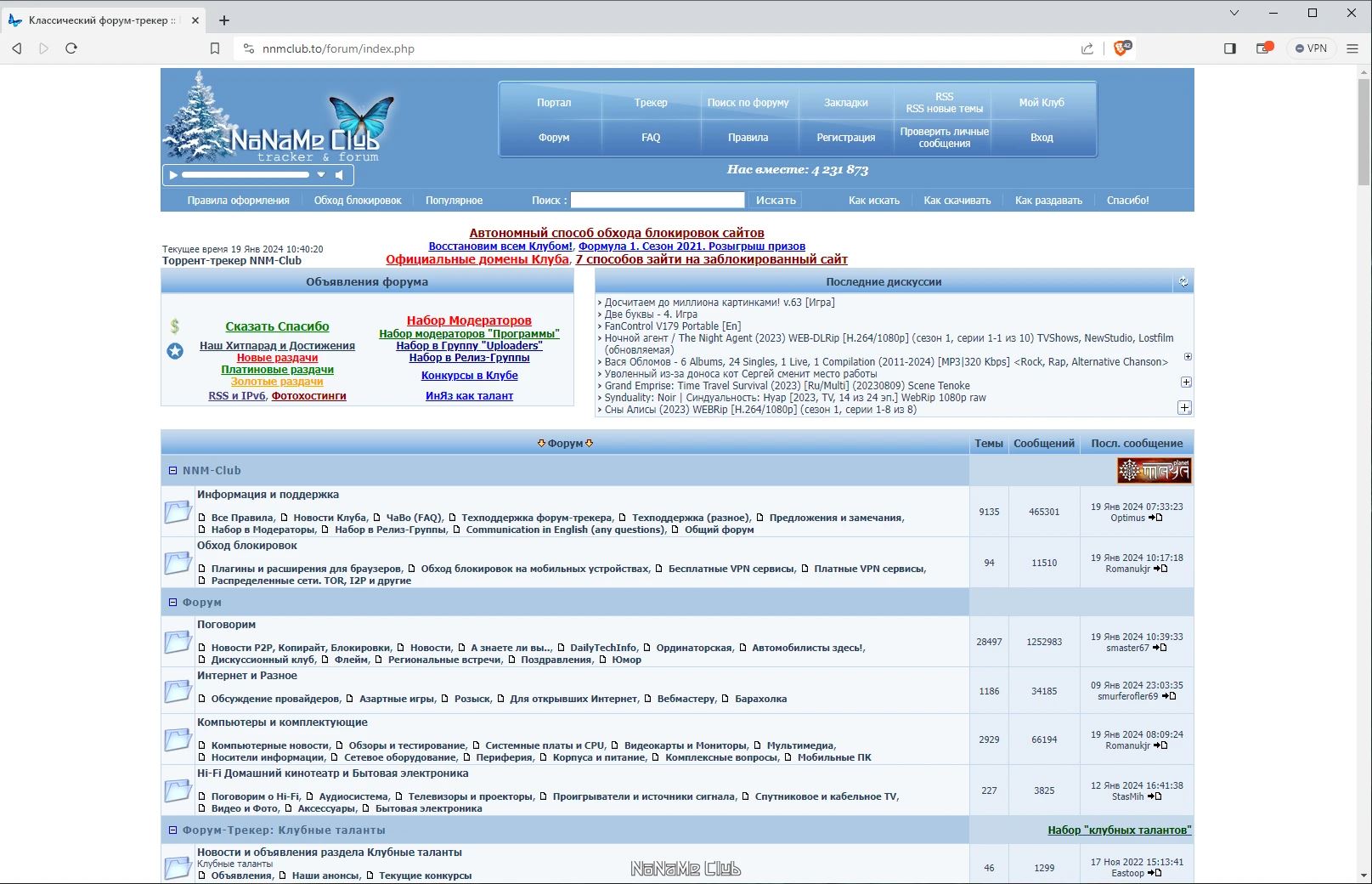Click the share icon in address bar

point(1087,48)
